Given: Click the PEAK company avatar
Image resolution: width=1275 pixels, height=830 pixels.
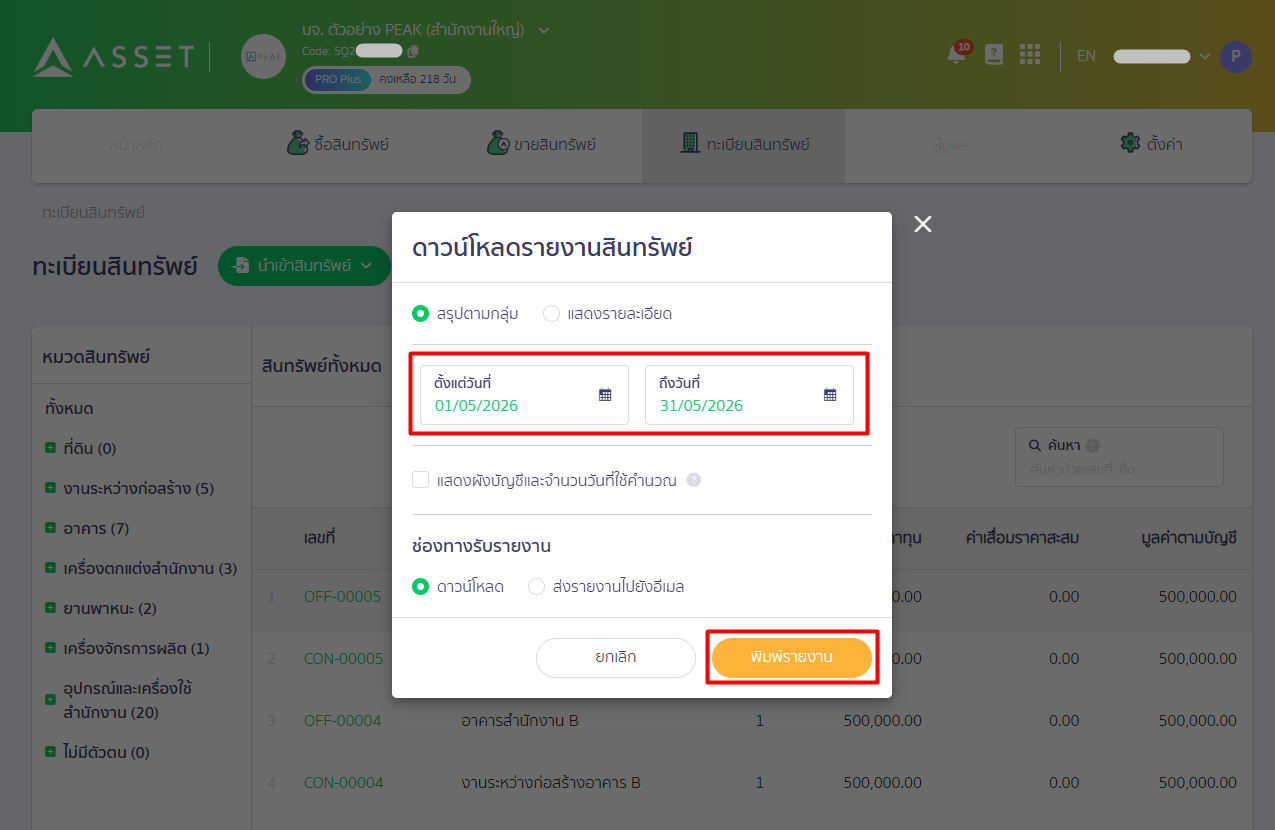Looking at the screenshot, I should (x=263, y=57).
